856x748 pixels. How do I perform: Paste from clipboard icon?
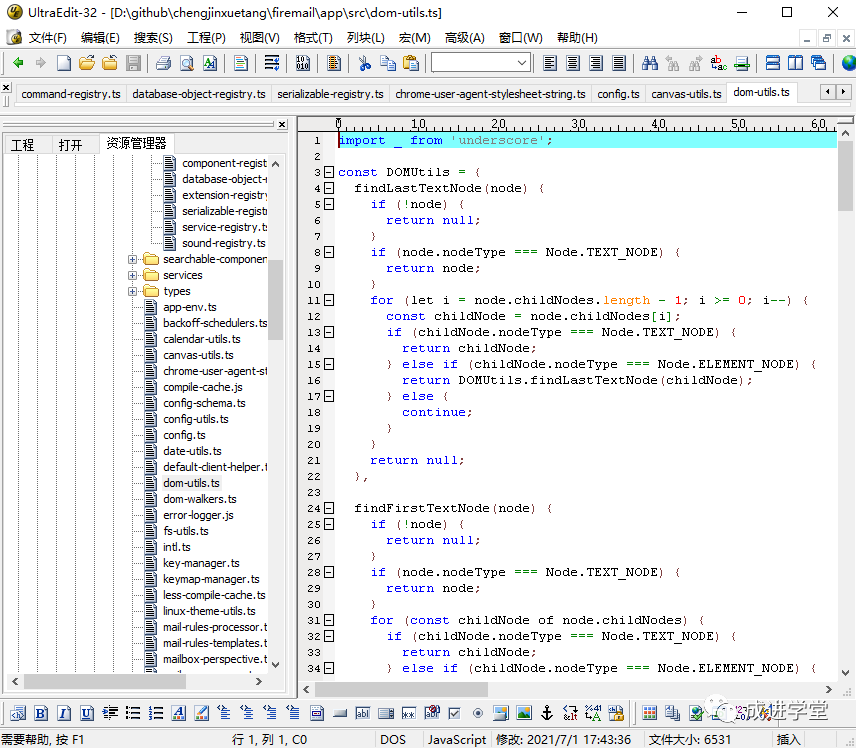pos(411,63)
